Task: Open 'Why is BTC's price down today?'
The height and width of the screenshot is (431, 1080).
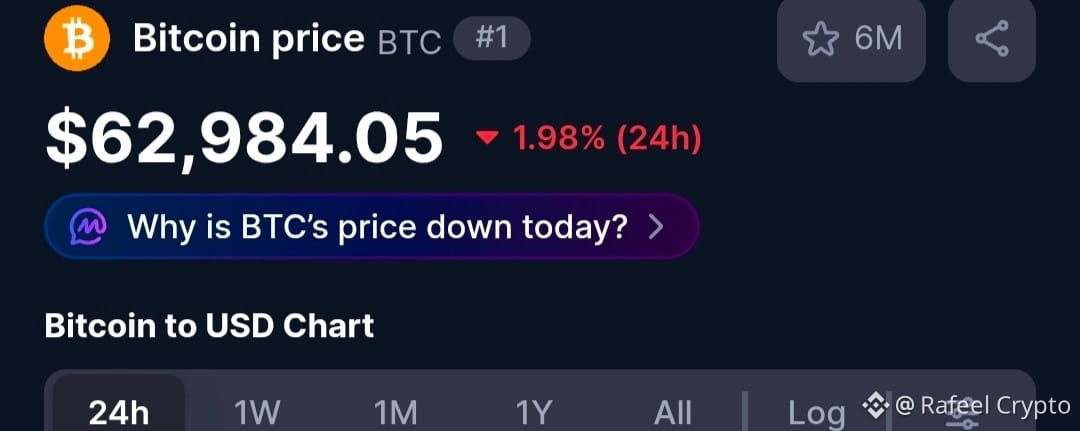Action: click(x=372, y=227)
